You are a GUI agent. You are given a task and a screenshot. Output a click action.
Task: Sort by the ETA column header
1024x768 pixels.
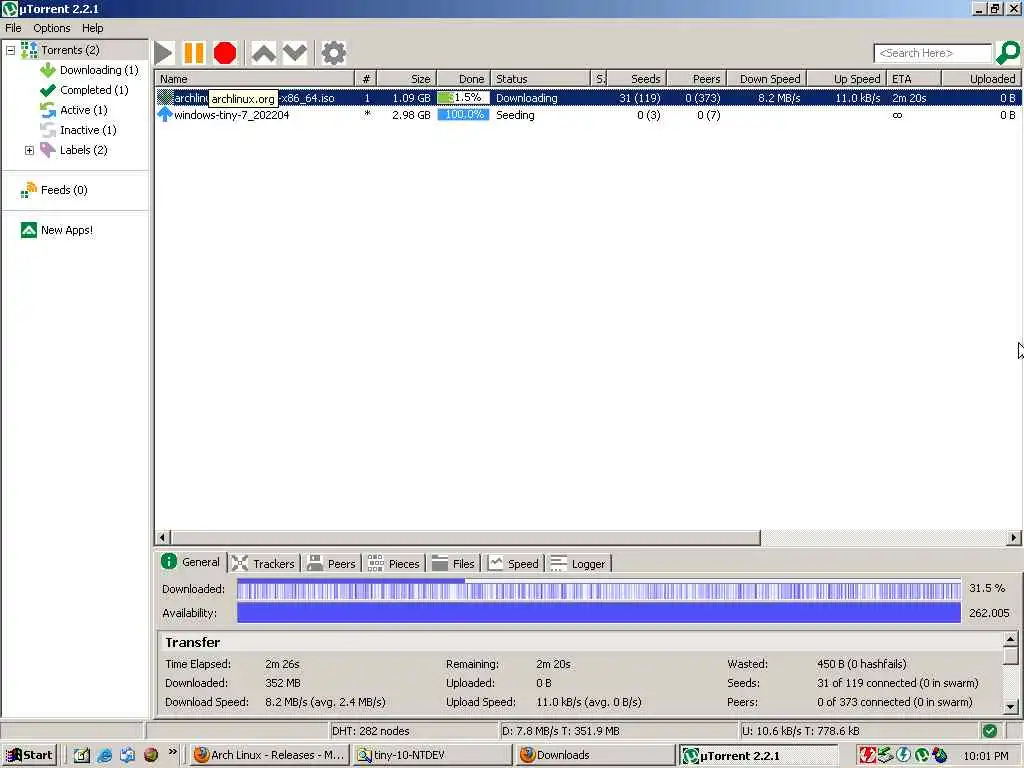(x=914, y=78)
